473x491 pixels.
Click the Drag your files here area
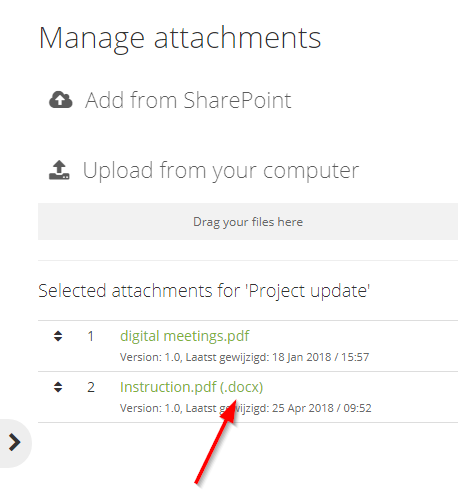pyautogui.click(x=248, y=221)
